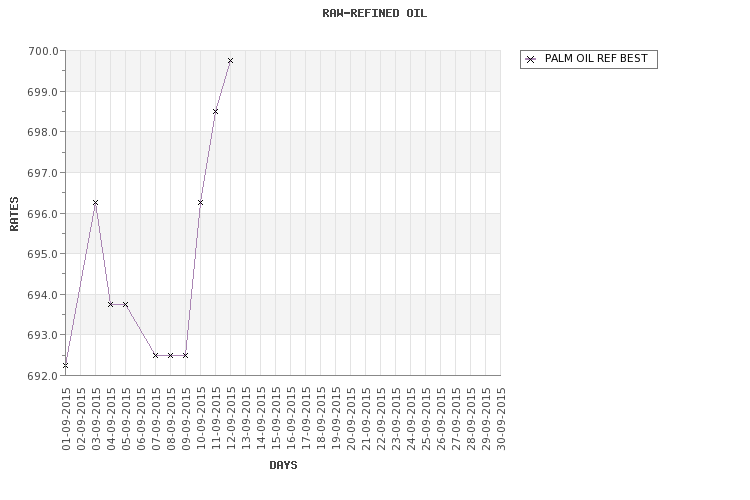
Task: Click the PALM OIL REF BEST legend label
Action: tap(596, 59)
